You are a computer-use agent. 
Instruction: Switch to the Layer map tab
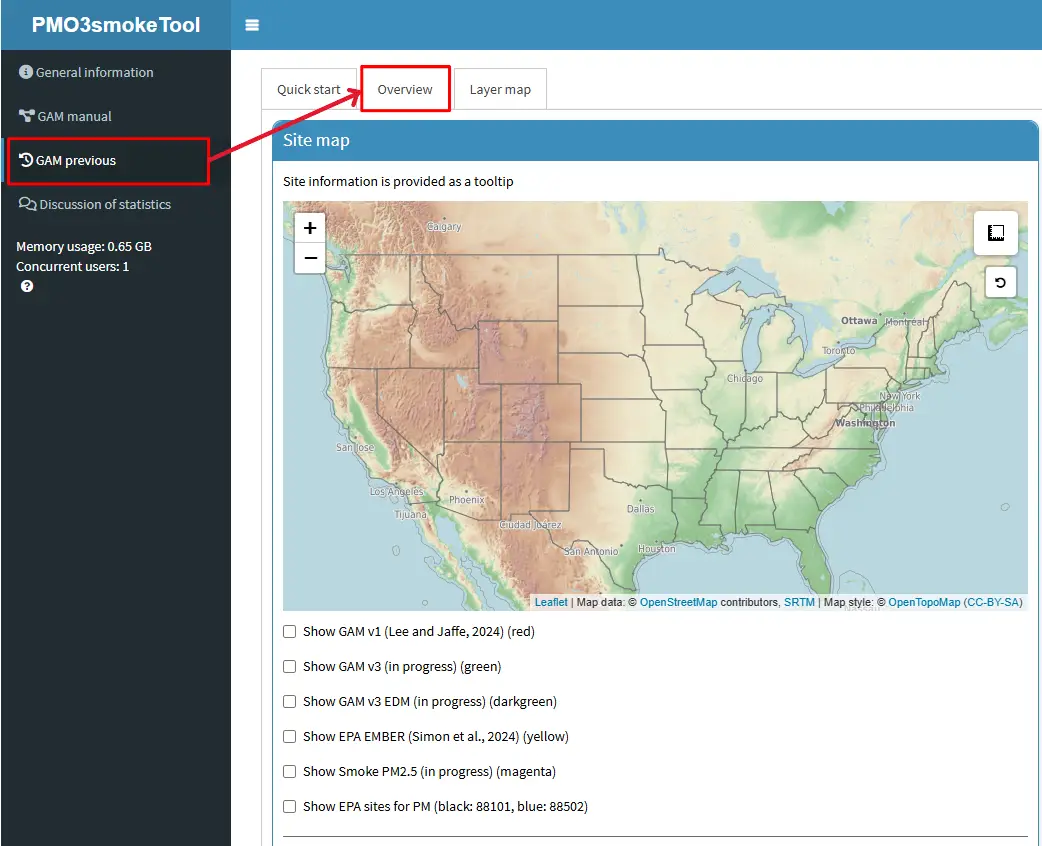500,89
